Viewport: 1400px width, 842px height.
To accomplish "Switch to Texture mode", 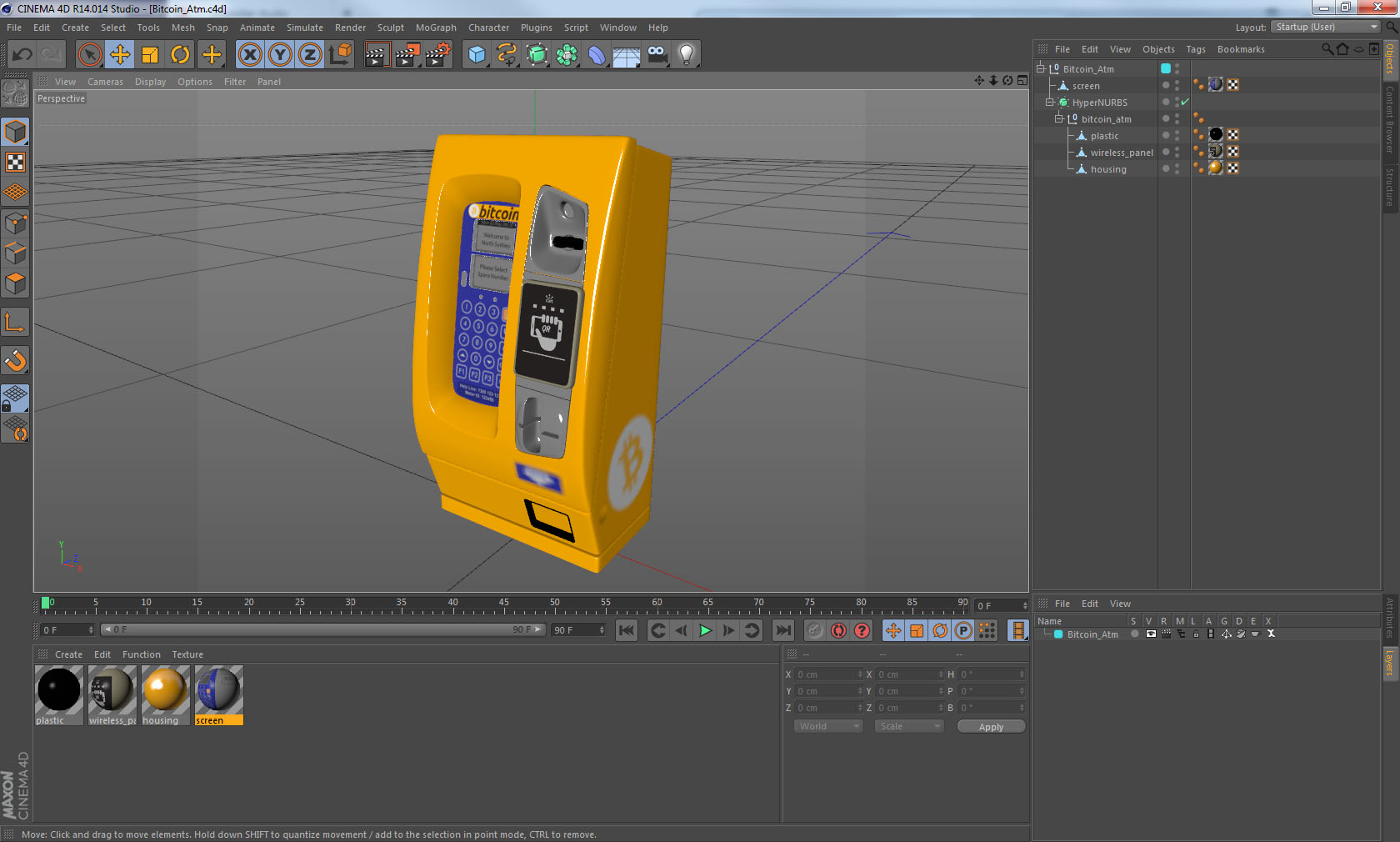I will (16, 163).
